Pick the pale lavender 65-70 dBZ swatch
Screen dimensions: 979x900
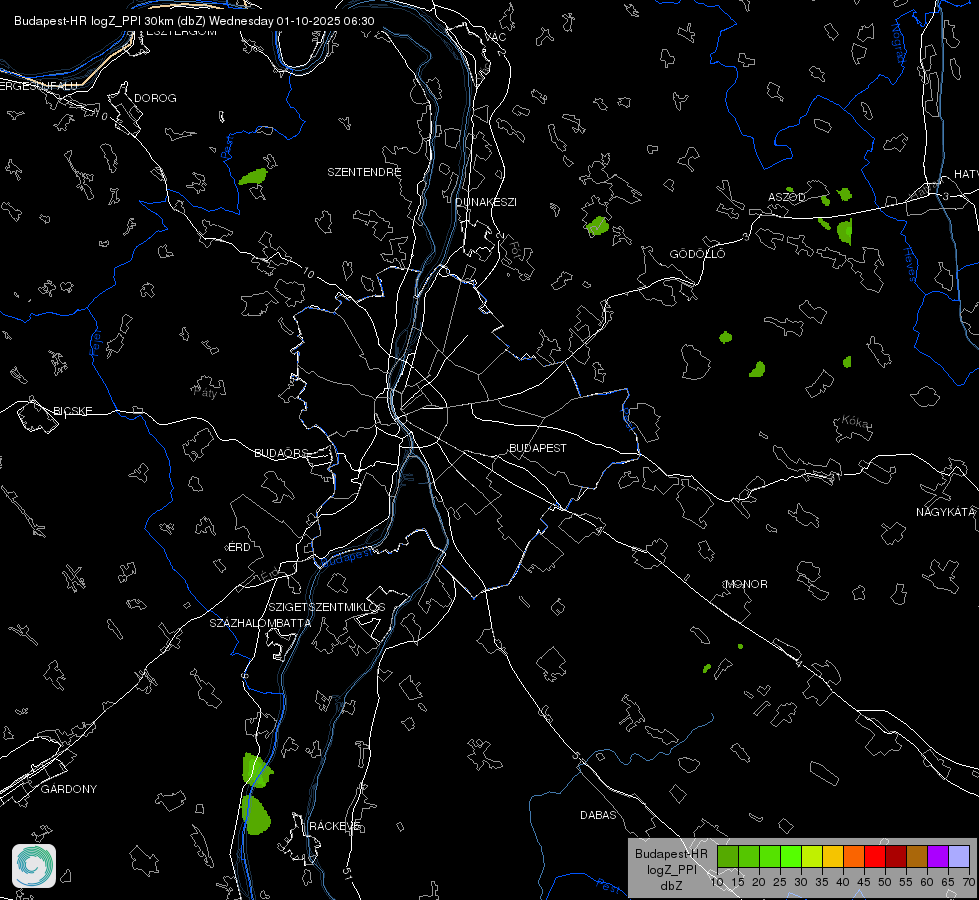coord(959,856)
